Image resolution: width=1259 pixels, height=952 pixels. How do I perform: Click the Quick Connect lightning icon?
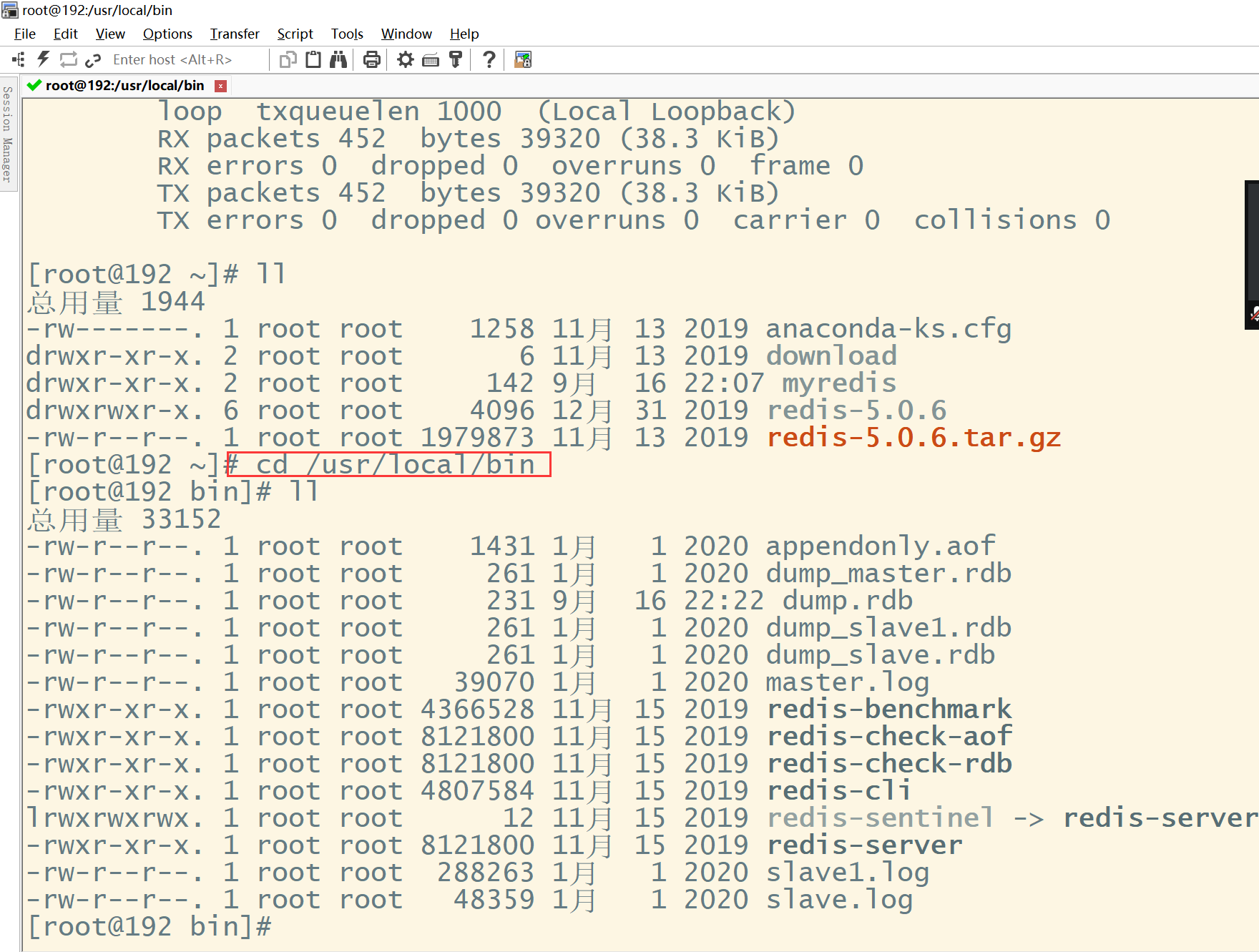[x=44, y=59]
